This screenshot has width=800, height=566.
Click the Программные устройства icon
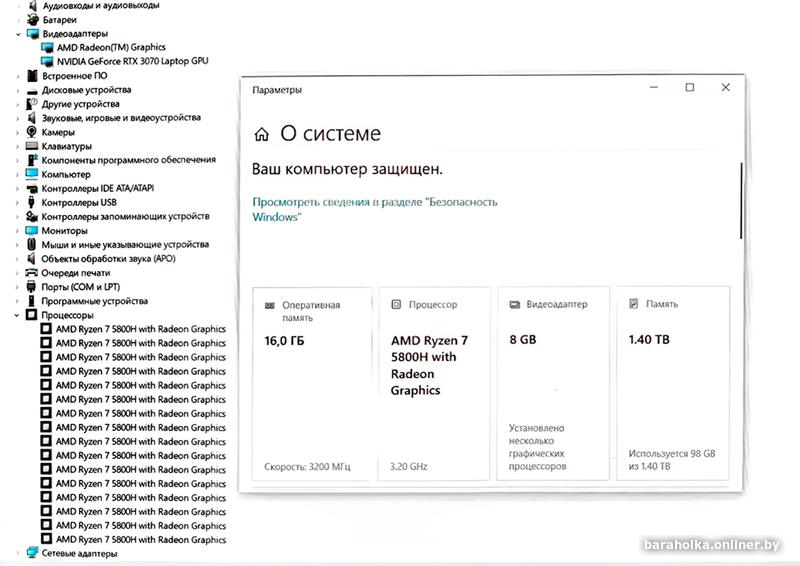(32, 301)
